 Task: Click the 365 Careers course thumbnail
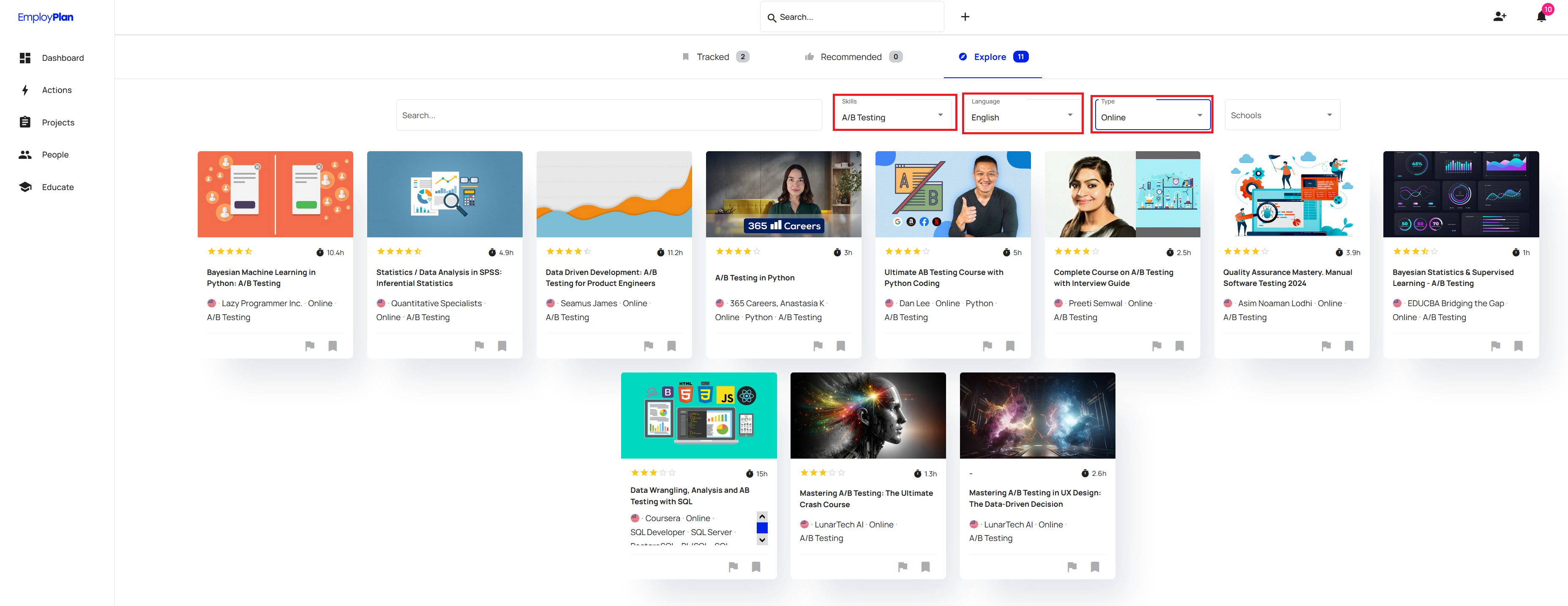tap(783, 194)
